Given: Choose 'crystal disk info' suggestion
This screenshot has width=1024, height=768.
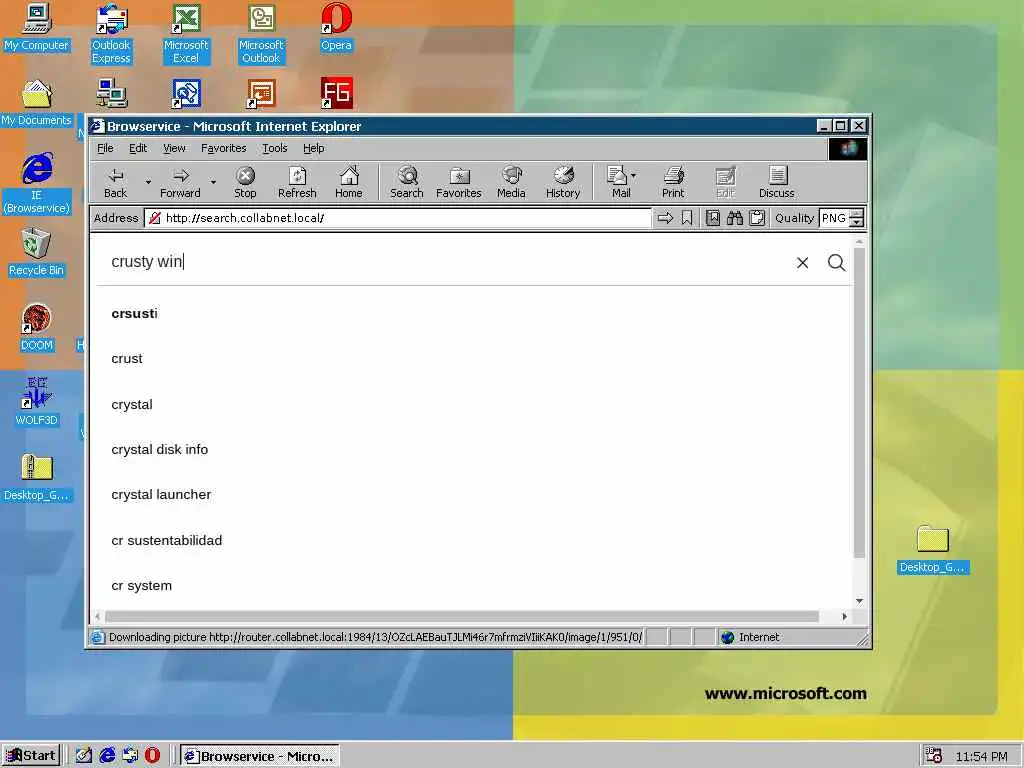Looking at the screenshot, I should (x=160, y=449).
